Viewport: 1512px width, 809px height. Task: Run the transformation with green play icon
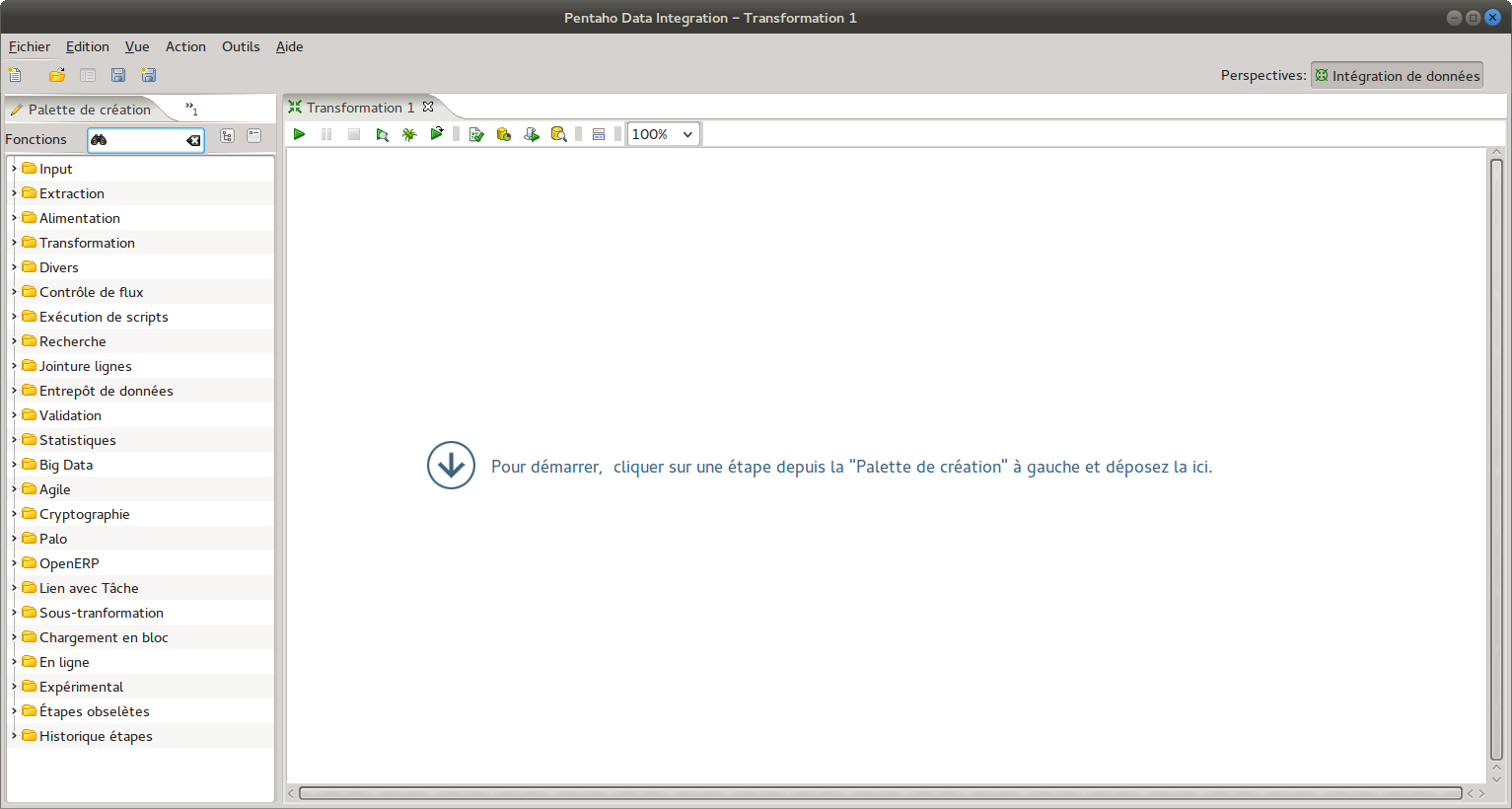click(299, 134)
